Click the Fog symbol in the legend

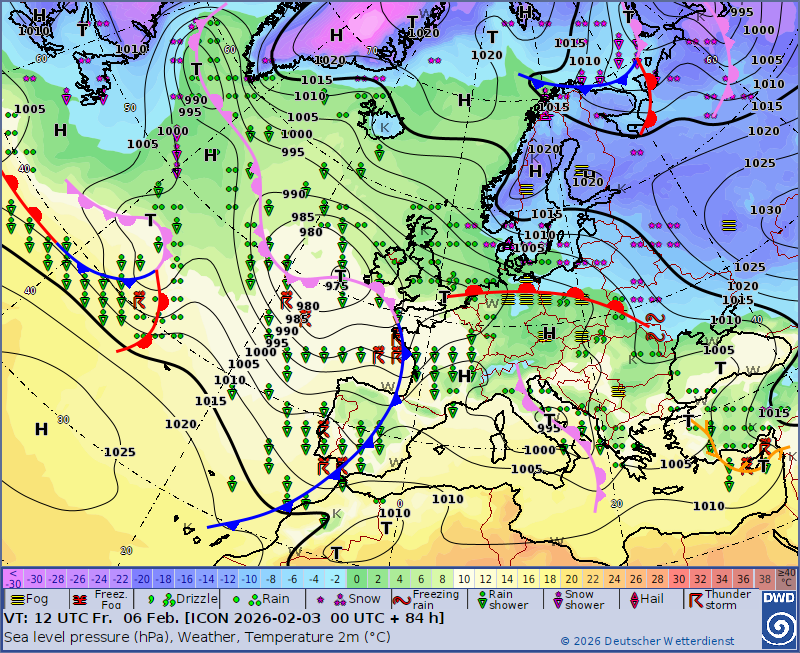click(x=16, y=599)
